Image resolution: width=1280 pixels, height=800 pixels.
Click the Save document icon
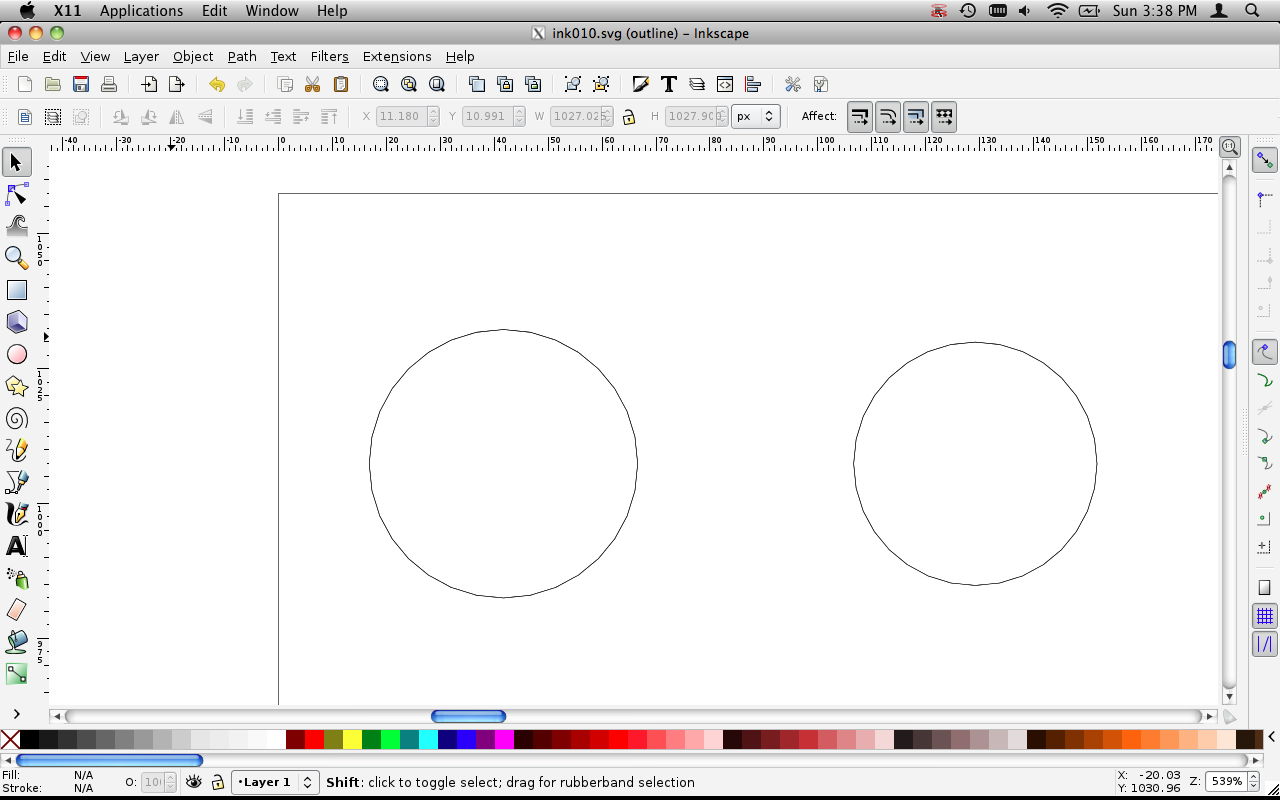pos(81,84)
